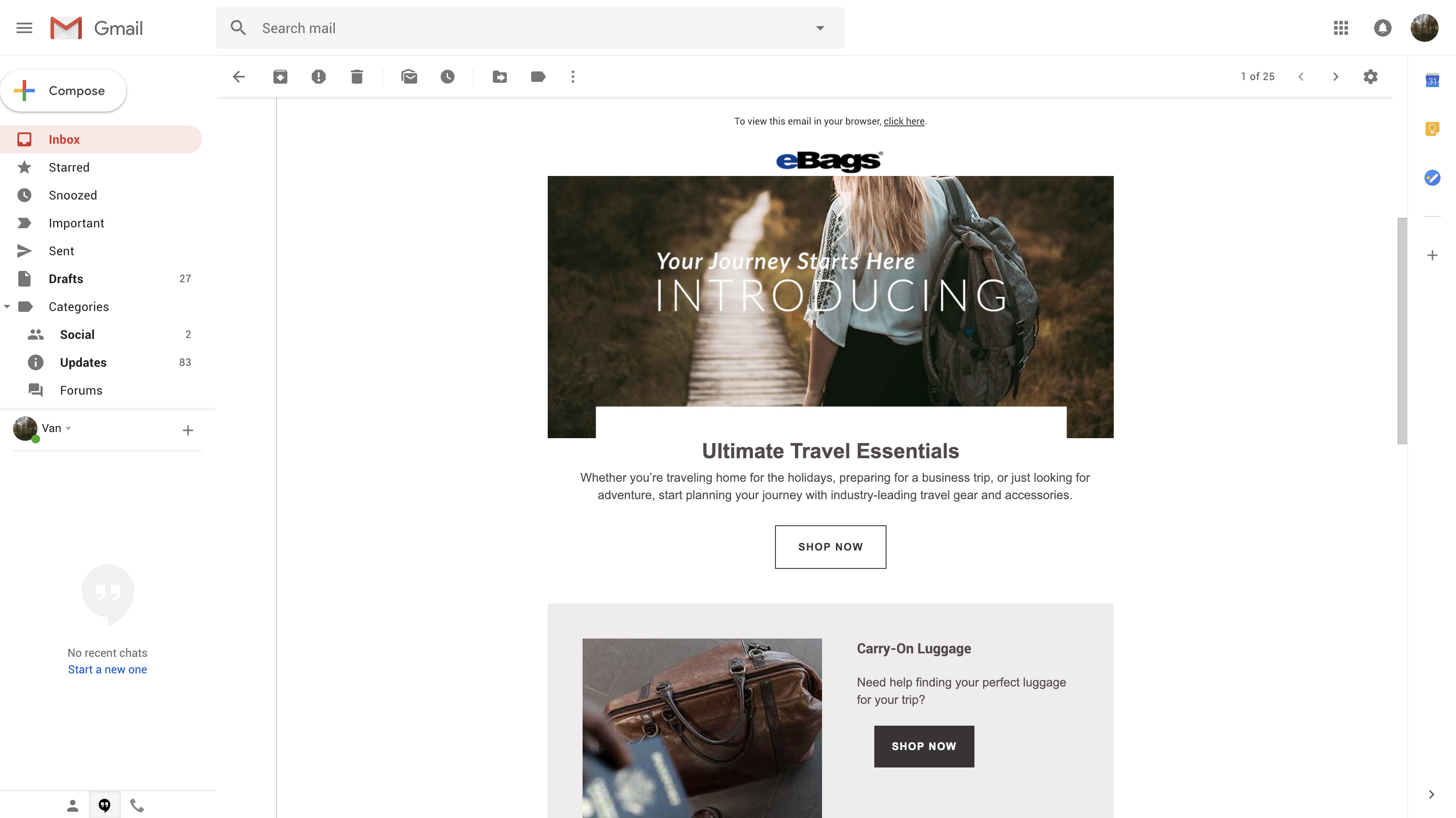Collapse the Categories section arrow
Image resolution: width=1456 pixels, height=818 pixels.
(x=7, y=306)
